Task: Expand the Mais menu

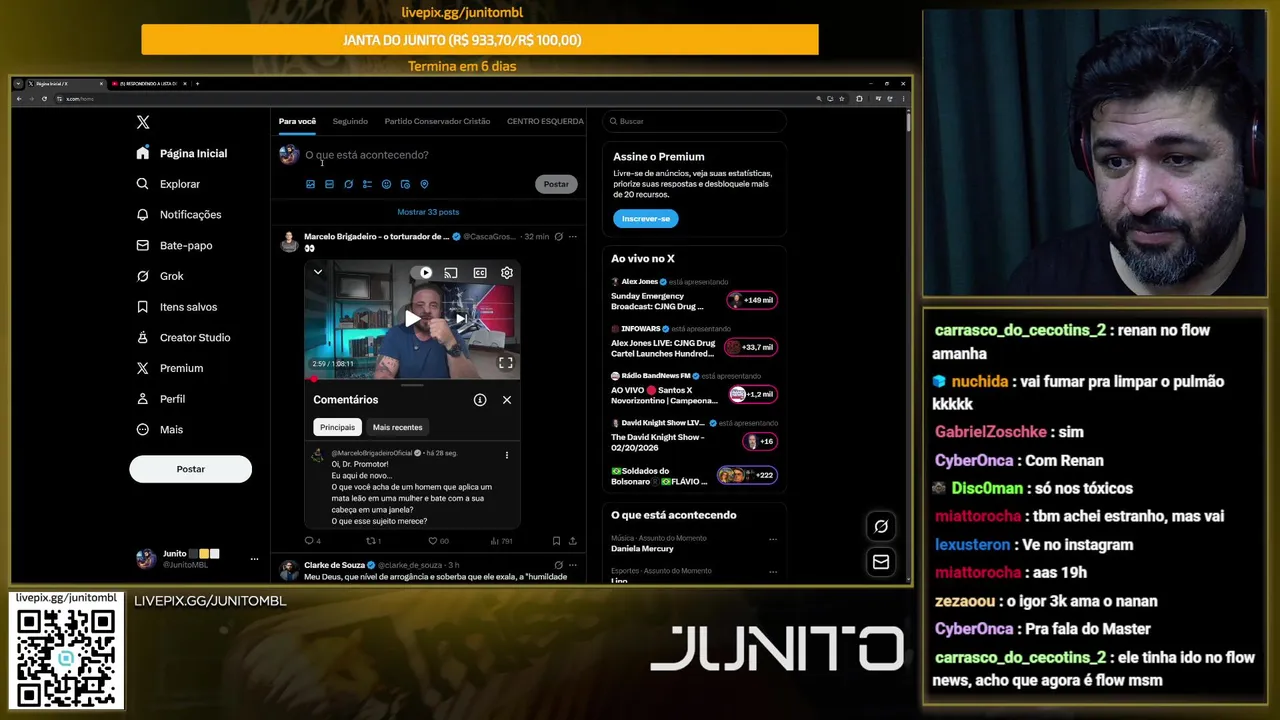Action: tap(159, 429)
